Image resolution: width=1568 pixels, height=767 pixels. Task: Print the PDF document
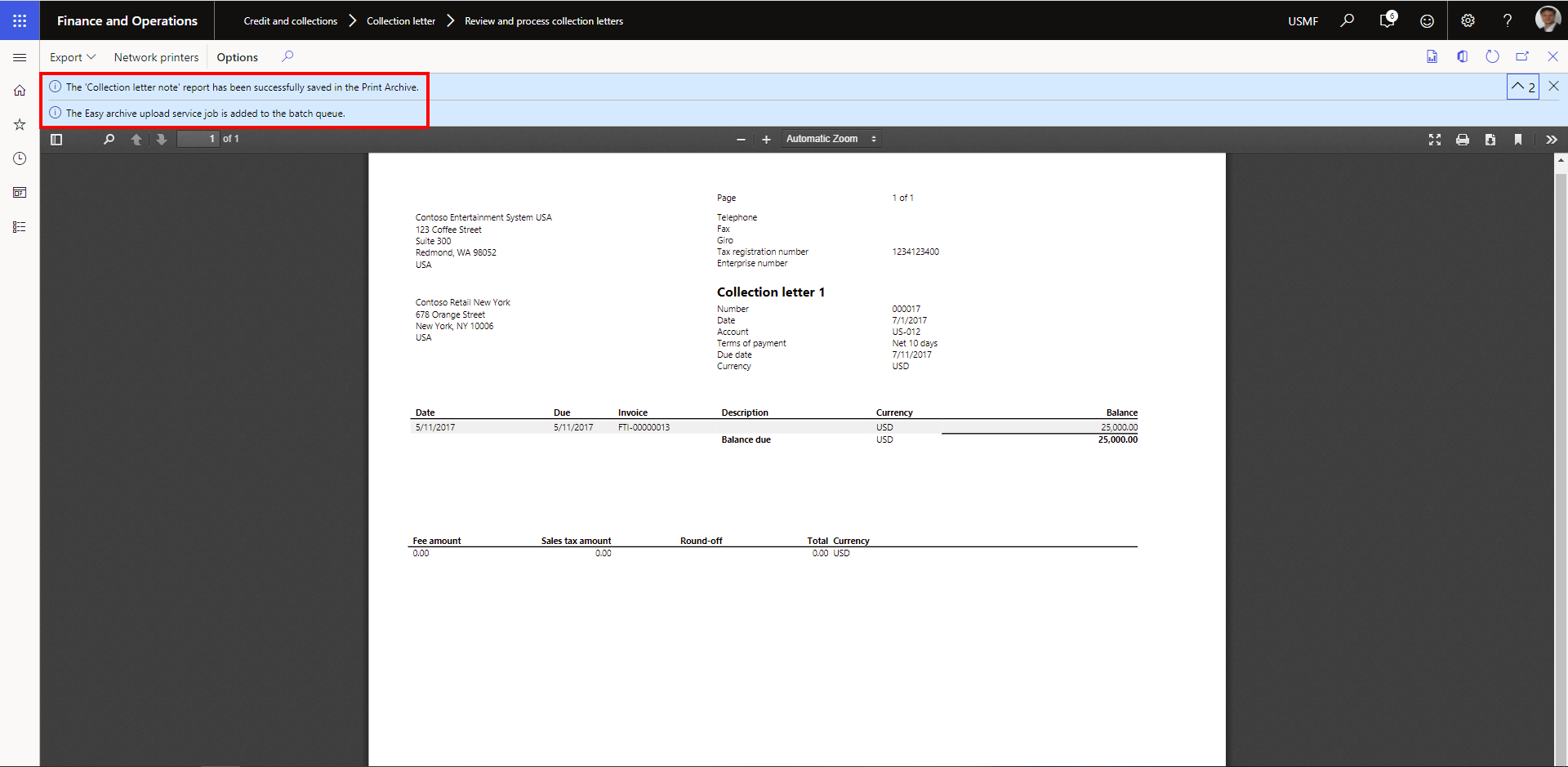(1463, 140)
